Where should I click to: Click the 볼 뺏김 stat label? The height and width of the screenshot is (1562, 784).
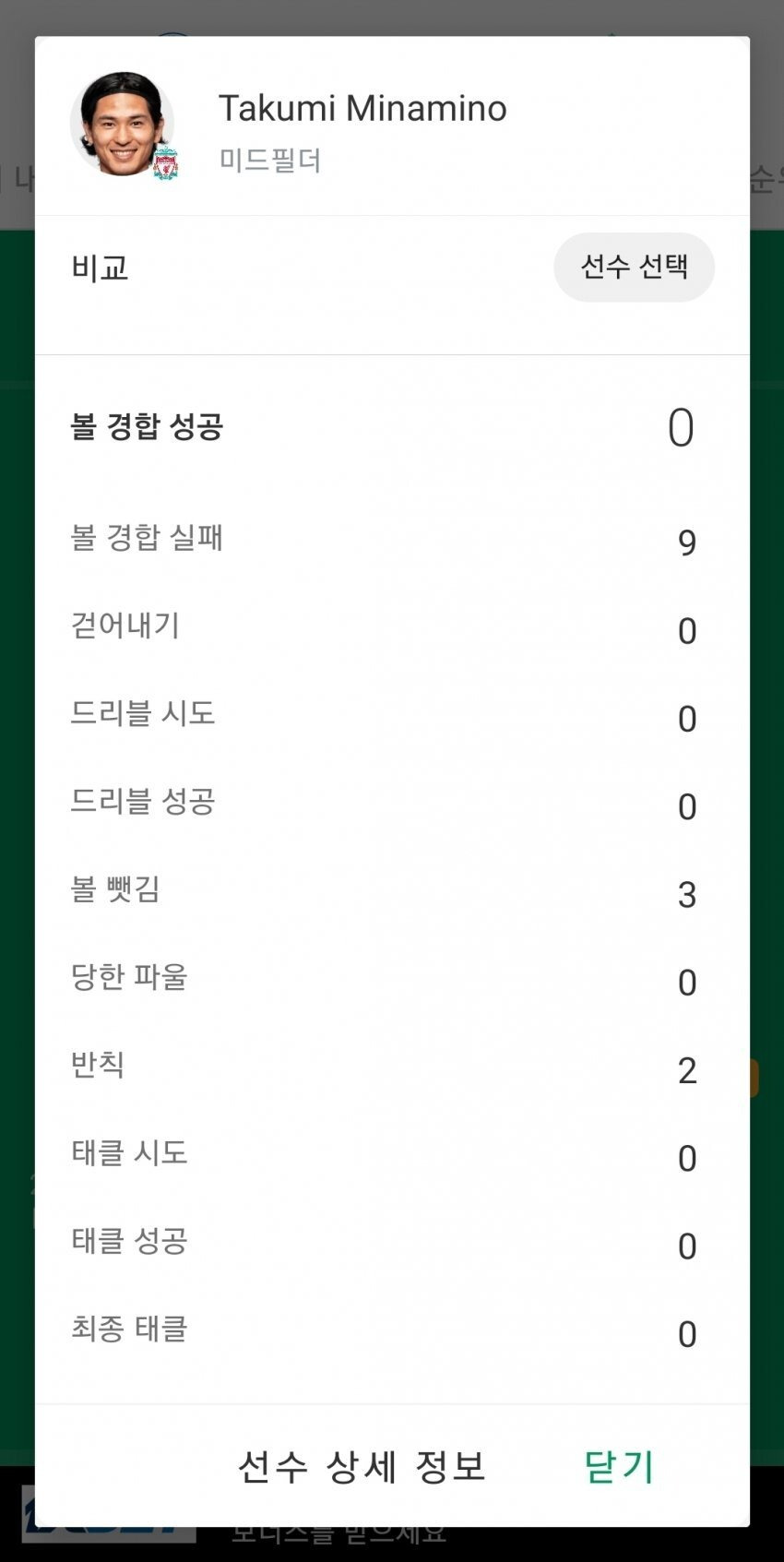pyautogui.click(x=116, y=888)
